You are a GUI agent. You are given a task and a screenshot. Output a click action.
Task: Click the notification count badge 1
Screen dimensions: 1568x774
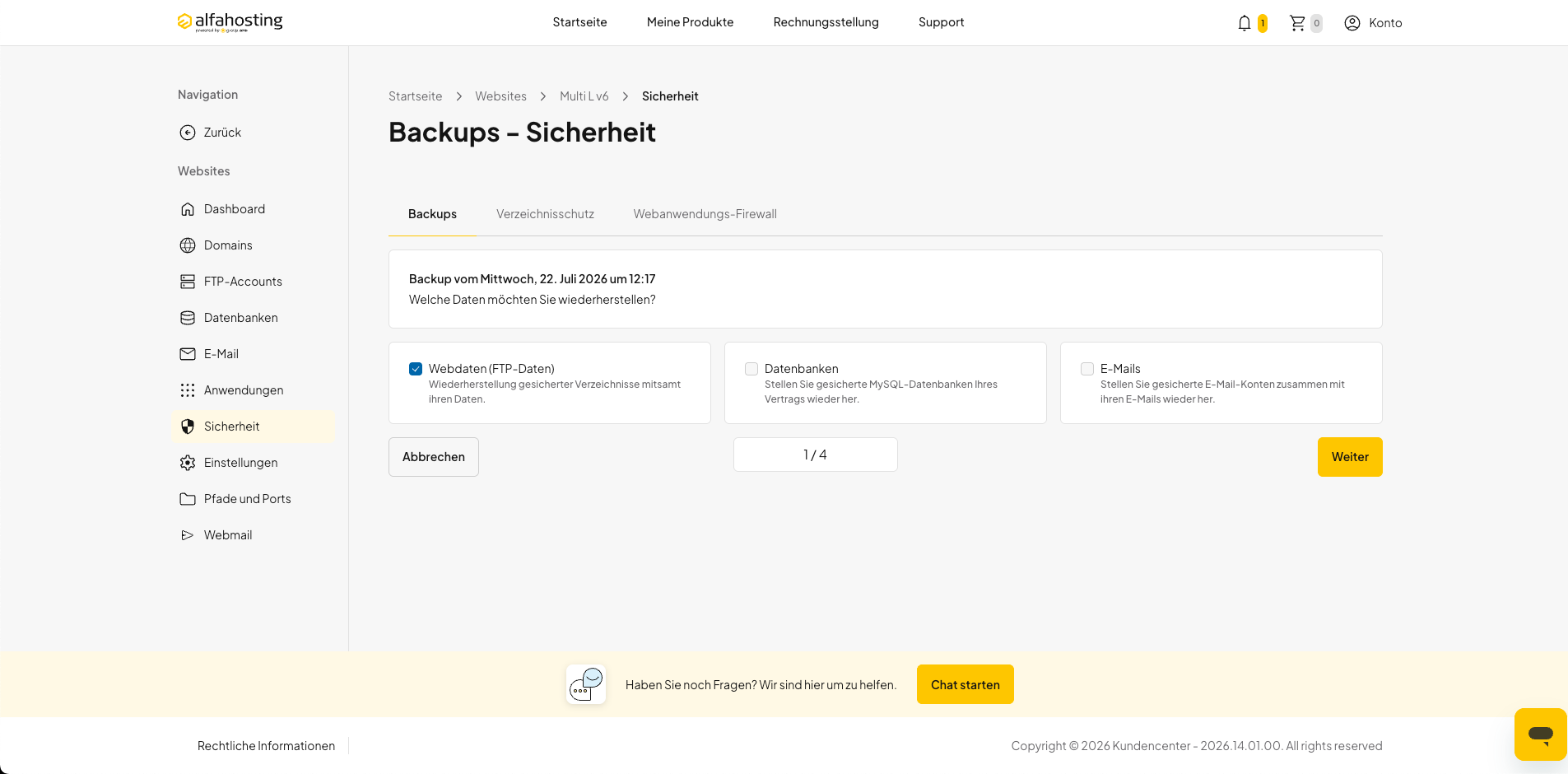[1262, 23]
